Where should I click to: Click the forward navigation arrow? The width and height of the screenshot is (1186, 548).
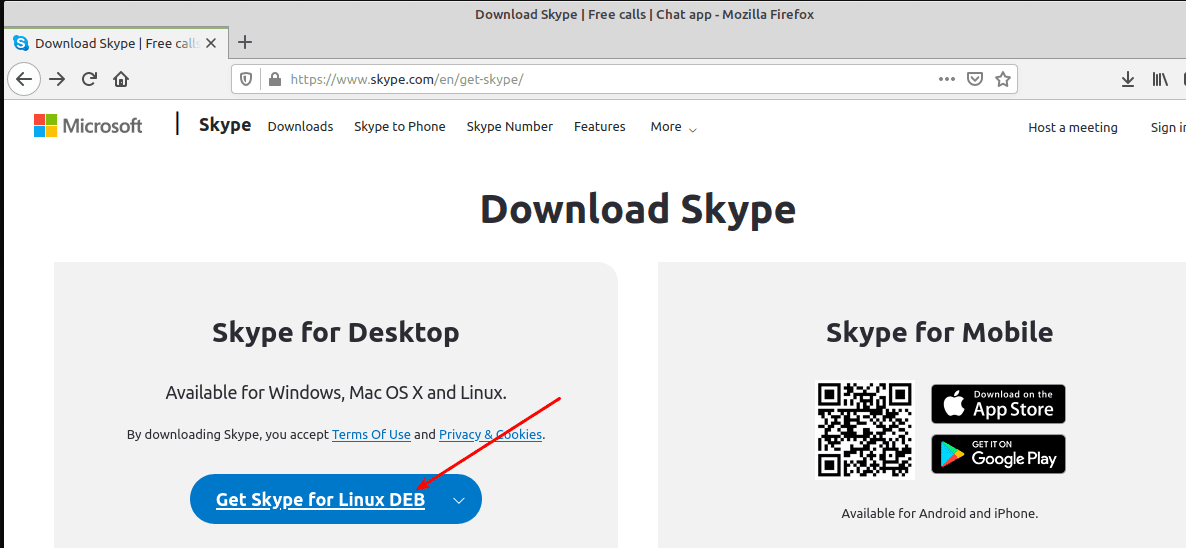point(57,79)
